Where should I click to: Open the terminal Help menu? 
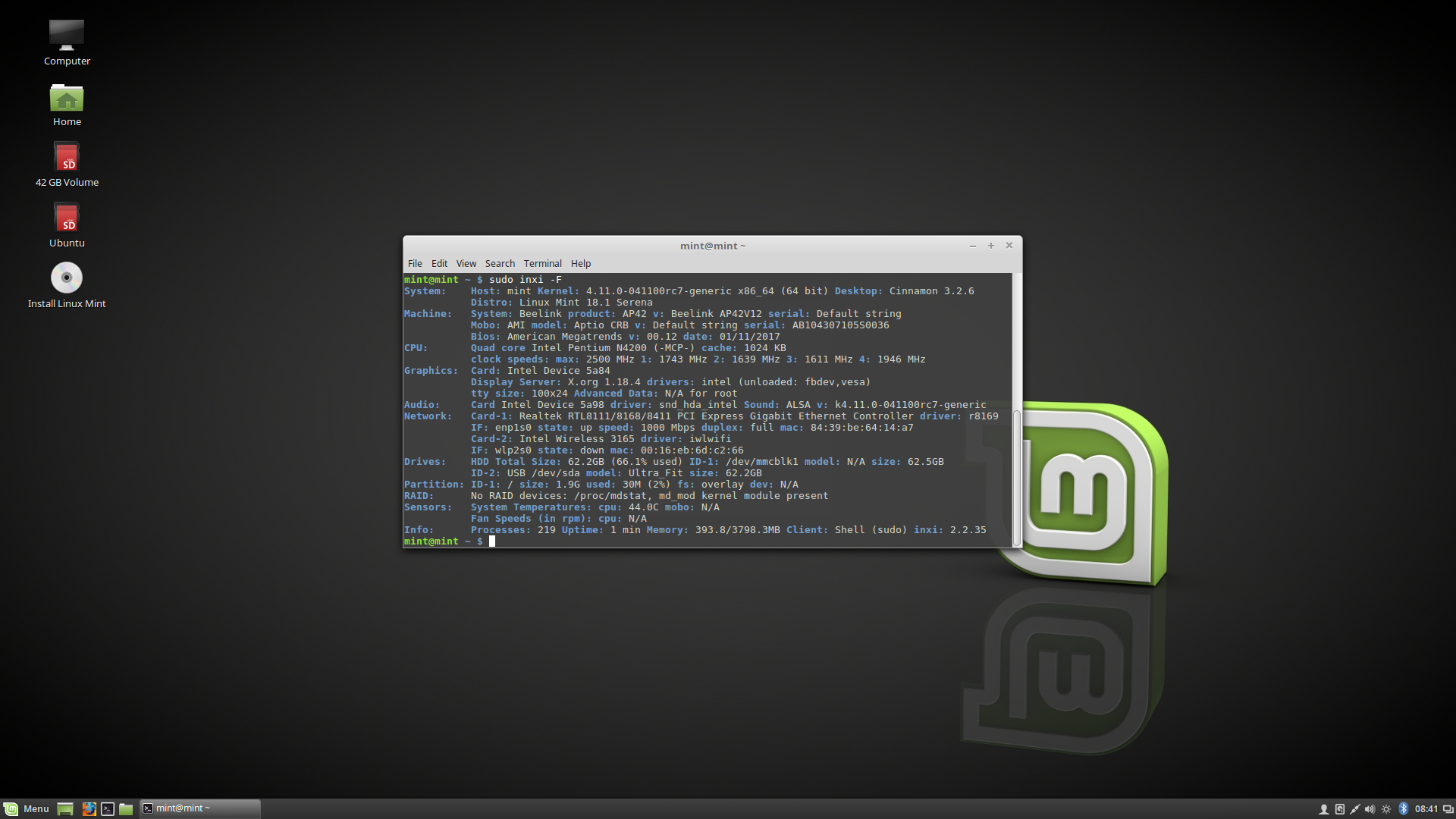(x=581, y=263)
